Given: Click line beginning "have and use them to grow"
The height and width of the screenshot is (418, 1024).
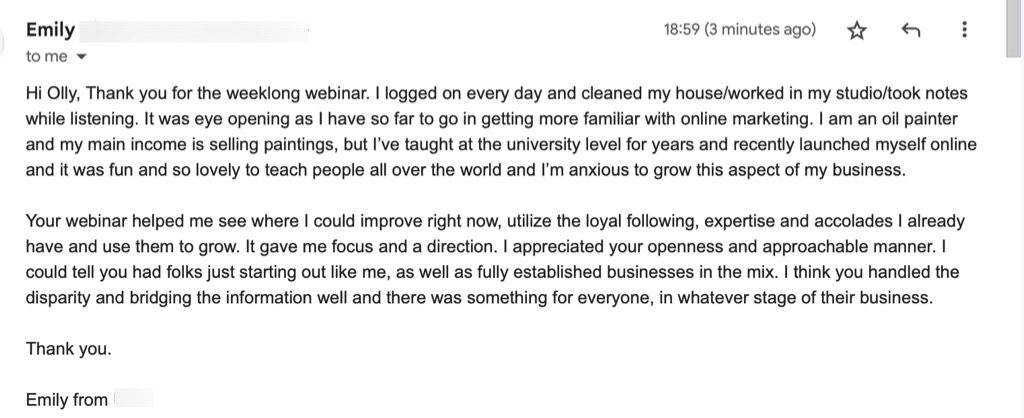Looking at the screenshot, I should point(486,247).
